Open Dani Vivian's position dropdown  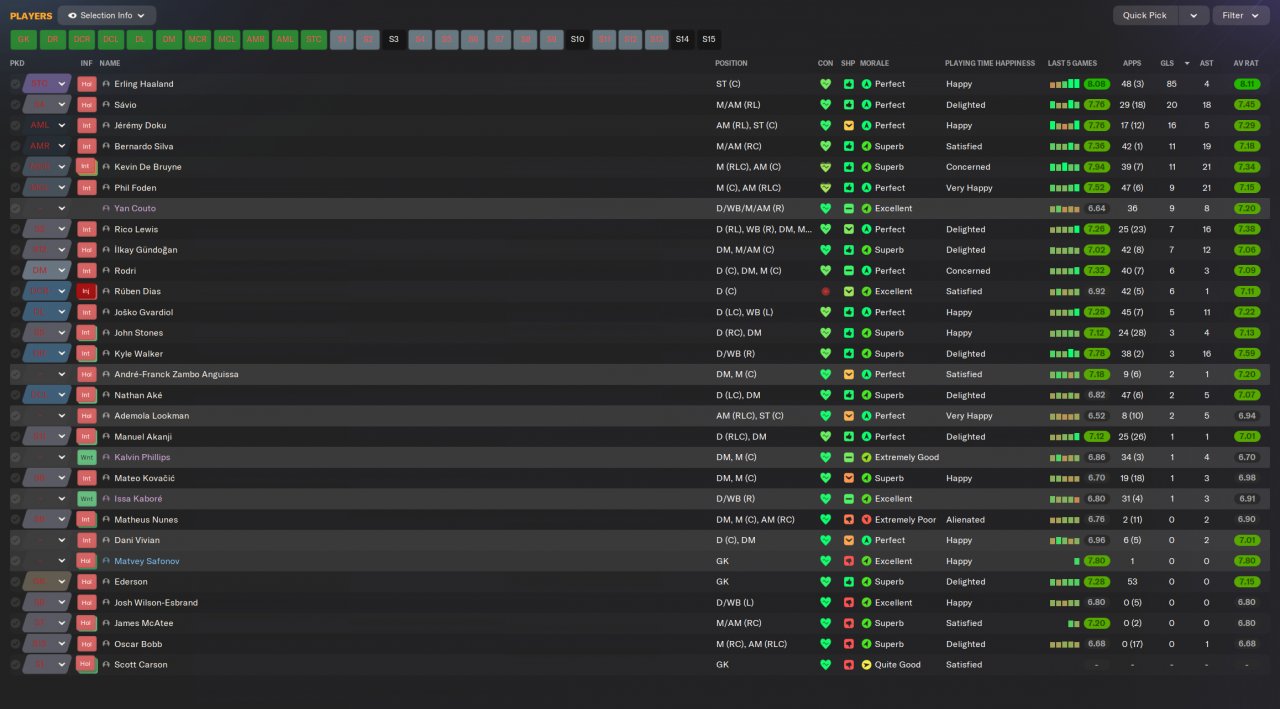coord(47,540)
